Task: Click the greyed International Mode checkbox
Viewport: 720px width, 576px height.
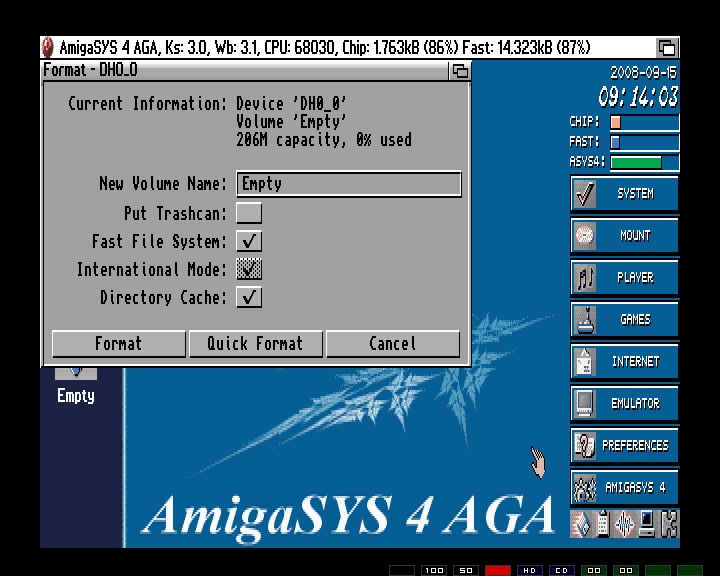Action: point(249,269)
